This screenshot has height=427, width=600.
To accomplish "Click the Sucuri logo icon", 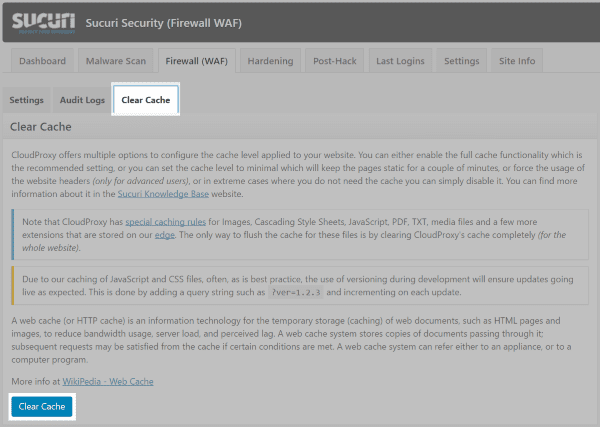I will pyautogui.click(x=43, y=23).
